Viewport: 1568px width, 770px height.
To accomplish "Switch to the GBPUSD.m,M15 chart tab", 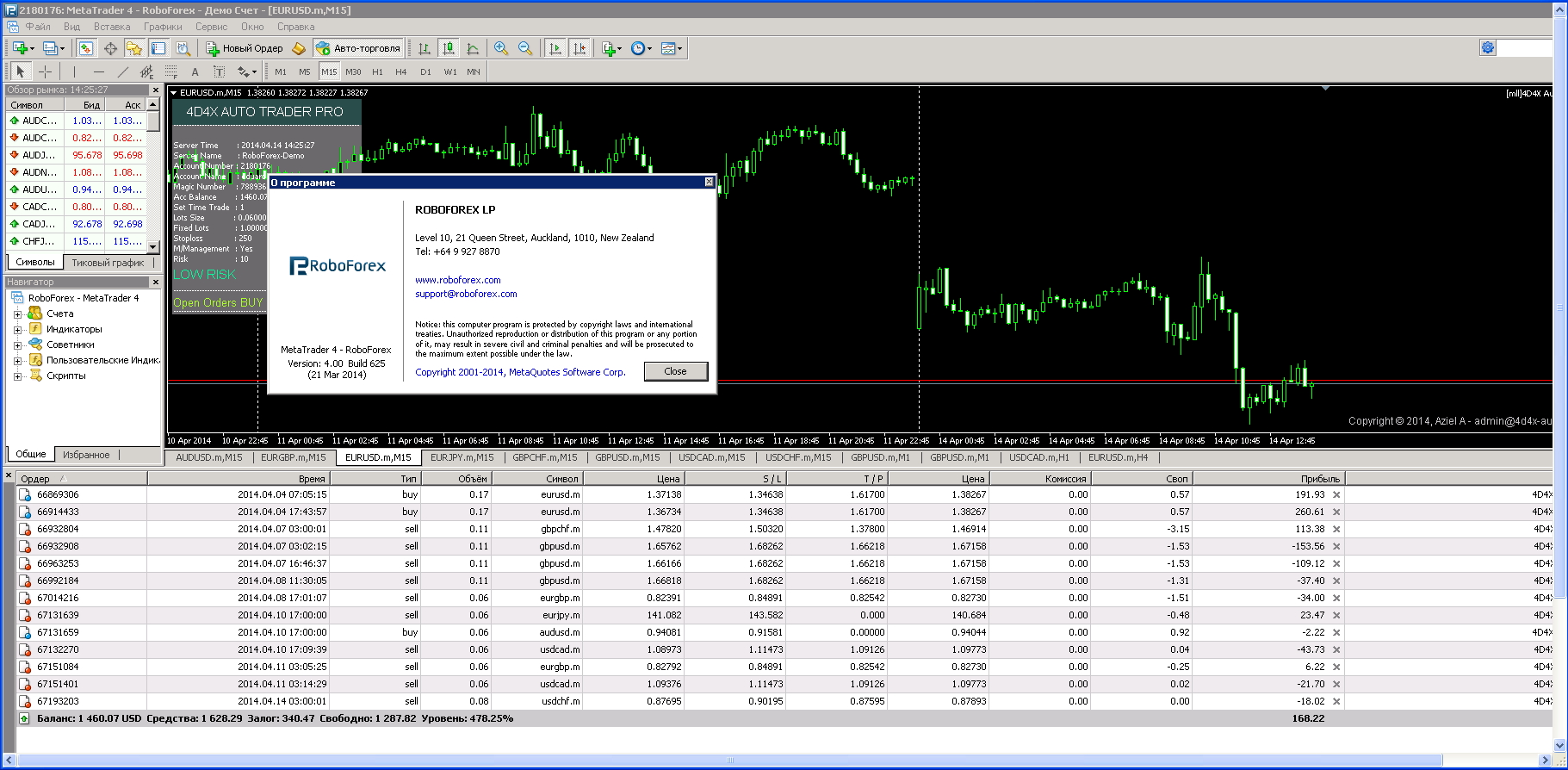I will (627, 457).
